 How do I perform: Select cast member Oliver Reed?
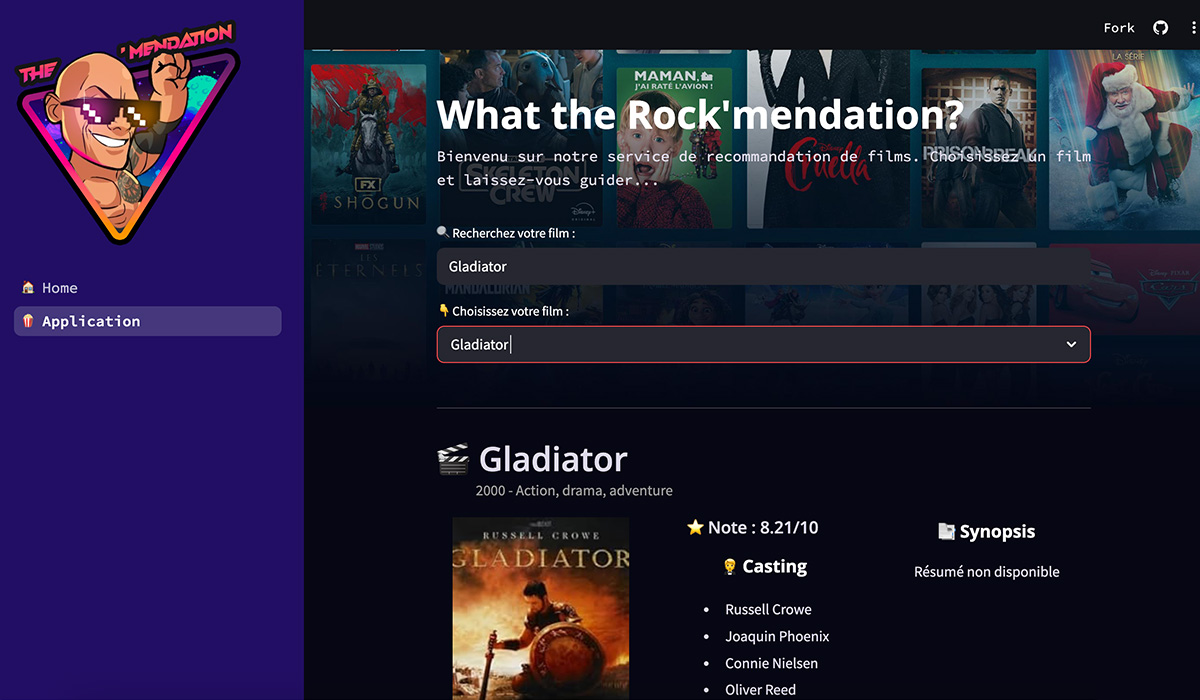click(x=761, y=690)
